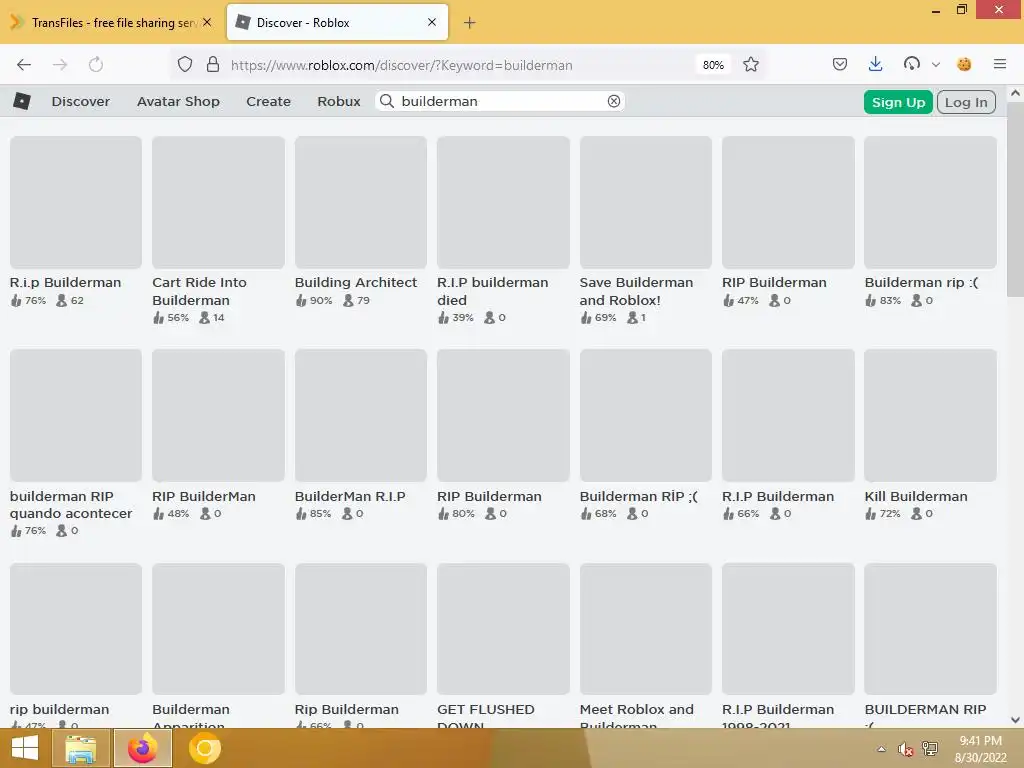Open a new tab with the plus button
1024x768 pixels.
point(470,23)
